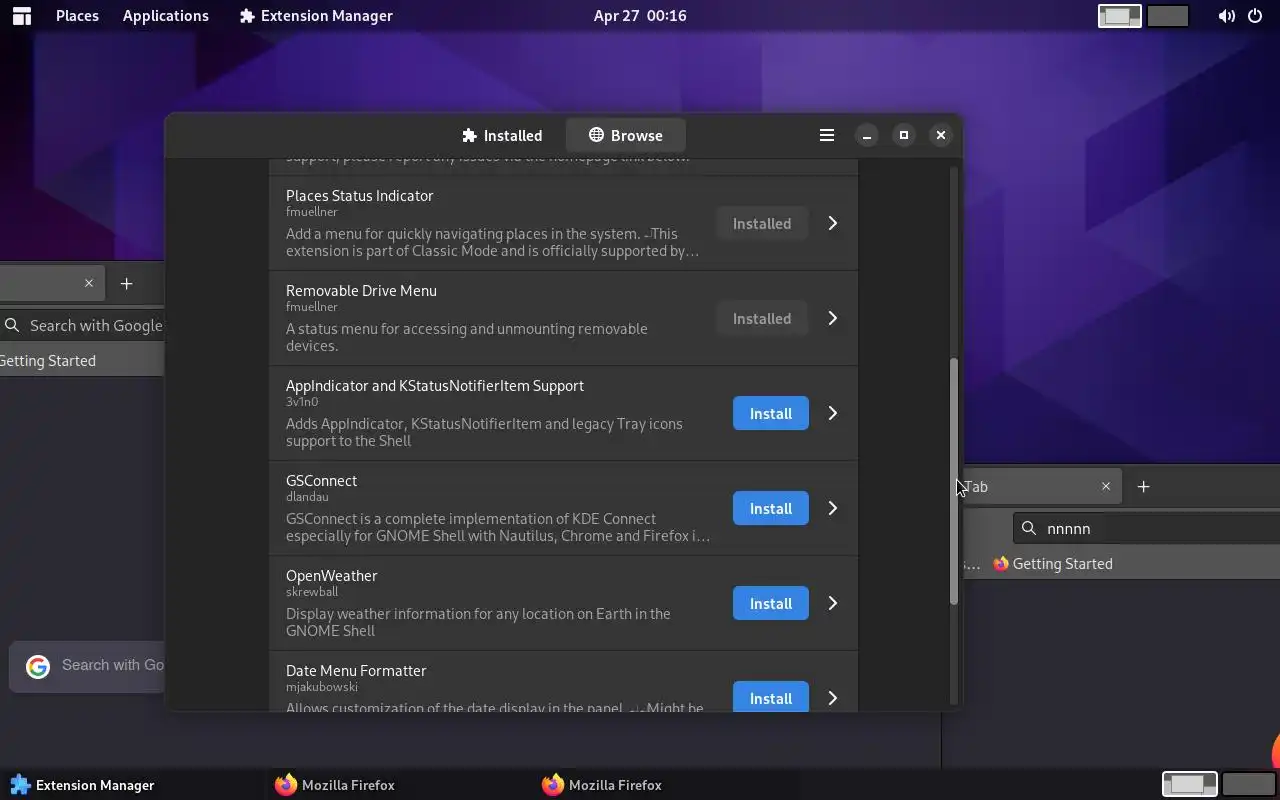Click Search with Google address bar in left Firefox
The width and height of the screenshot is (1280, 800).
point(81,325)
